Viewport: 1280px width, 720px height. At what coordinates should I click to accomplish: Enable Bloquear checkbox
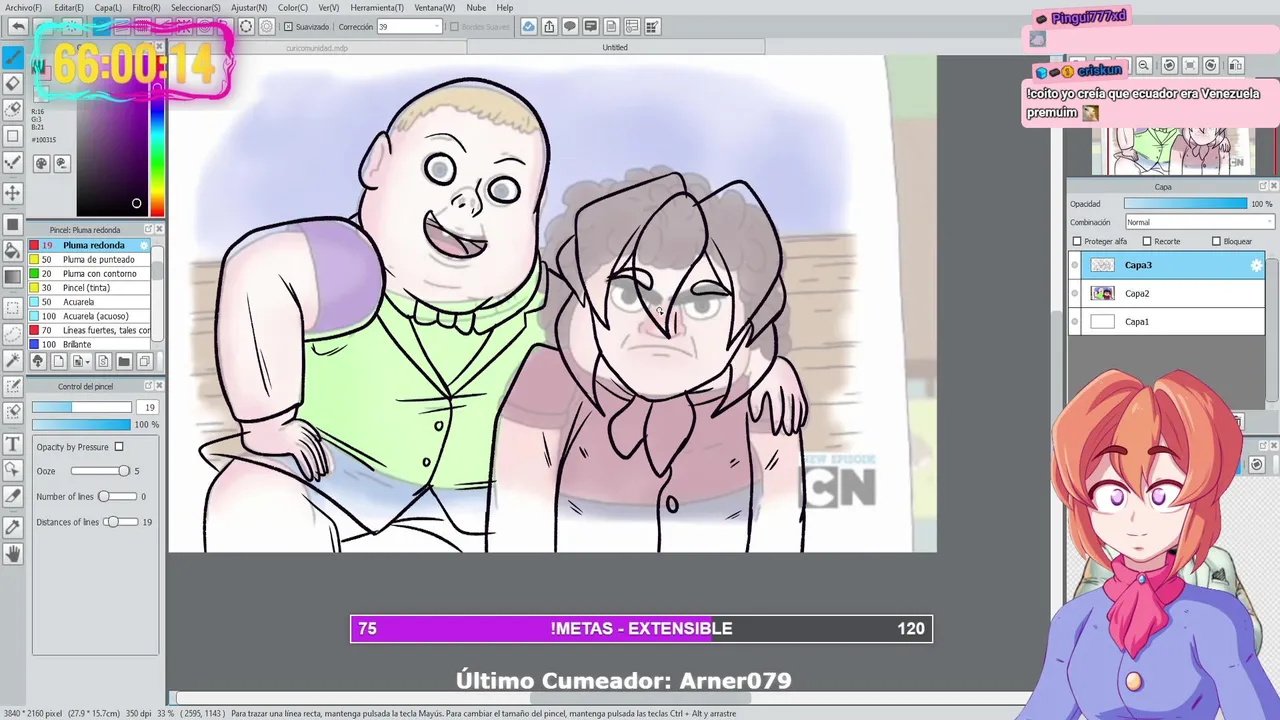click(x=1216, y=241)
